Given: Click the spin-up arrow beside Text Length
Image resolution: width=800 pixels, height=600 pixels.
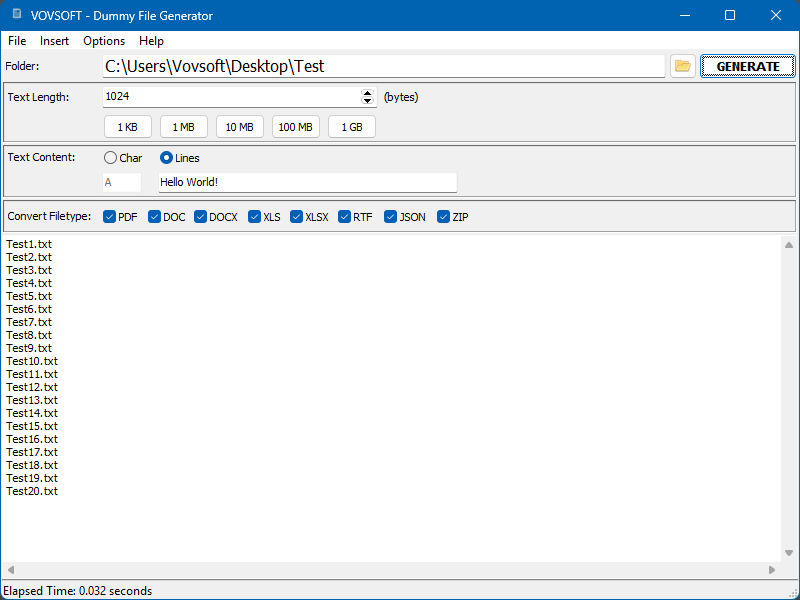Looking at the screenshot, I should [x=367, y=92].
